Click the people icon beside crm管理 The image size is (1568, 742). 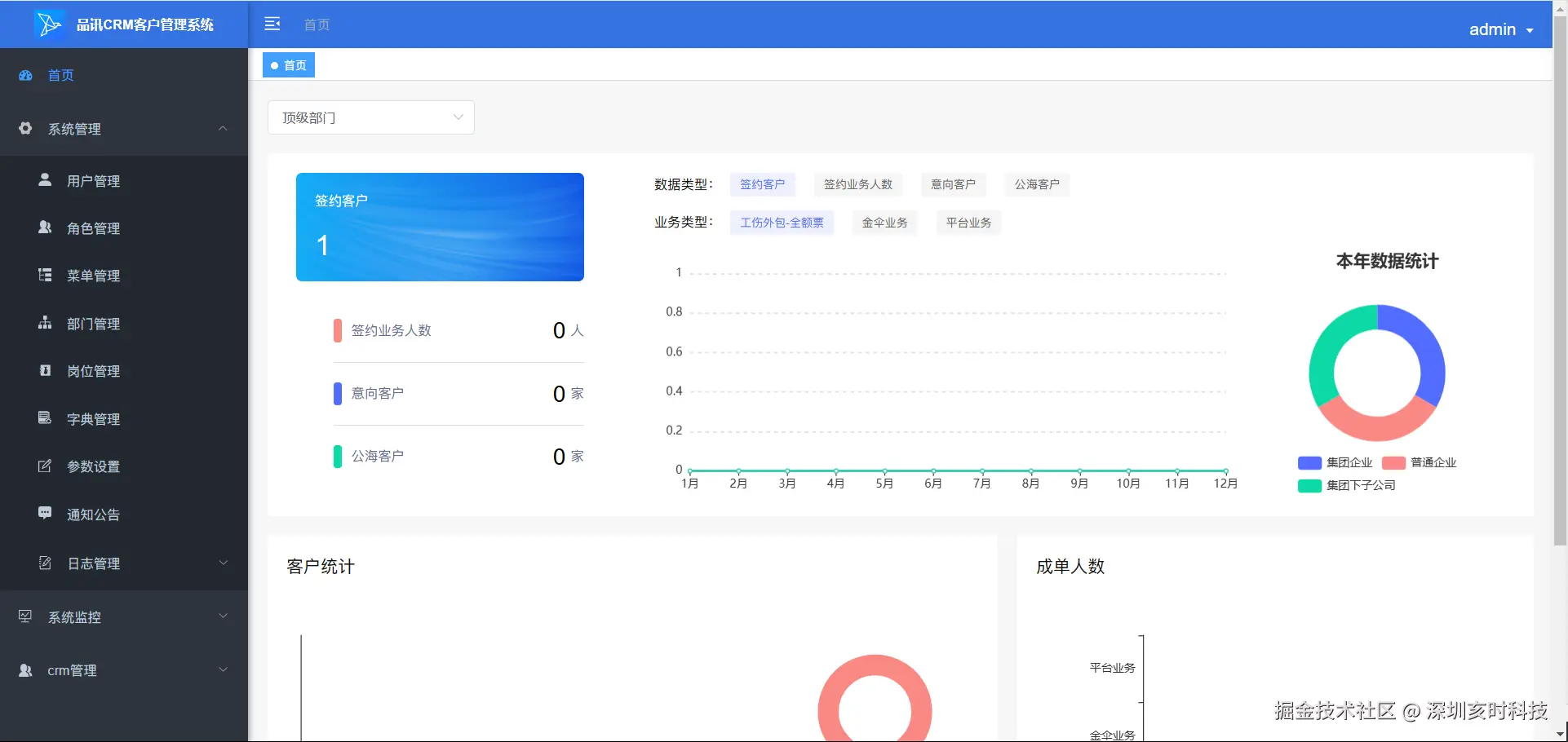[25, 670]
